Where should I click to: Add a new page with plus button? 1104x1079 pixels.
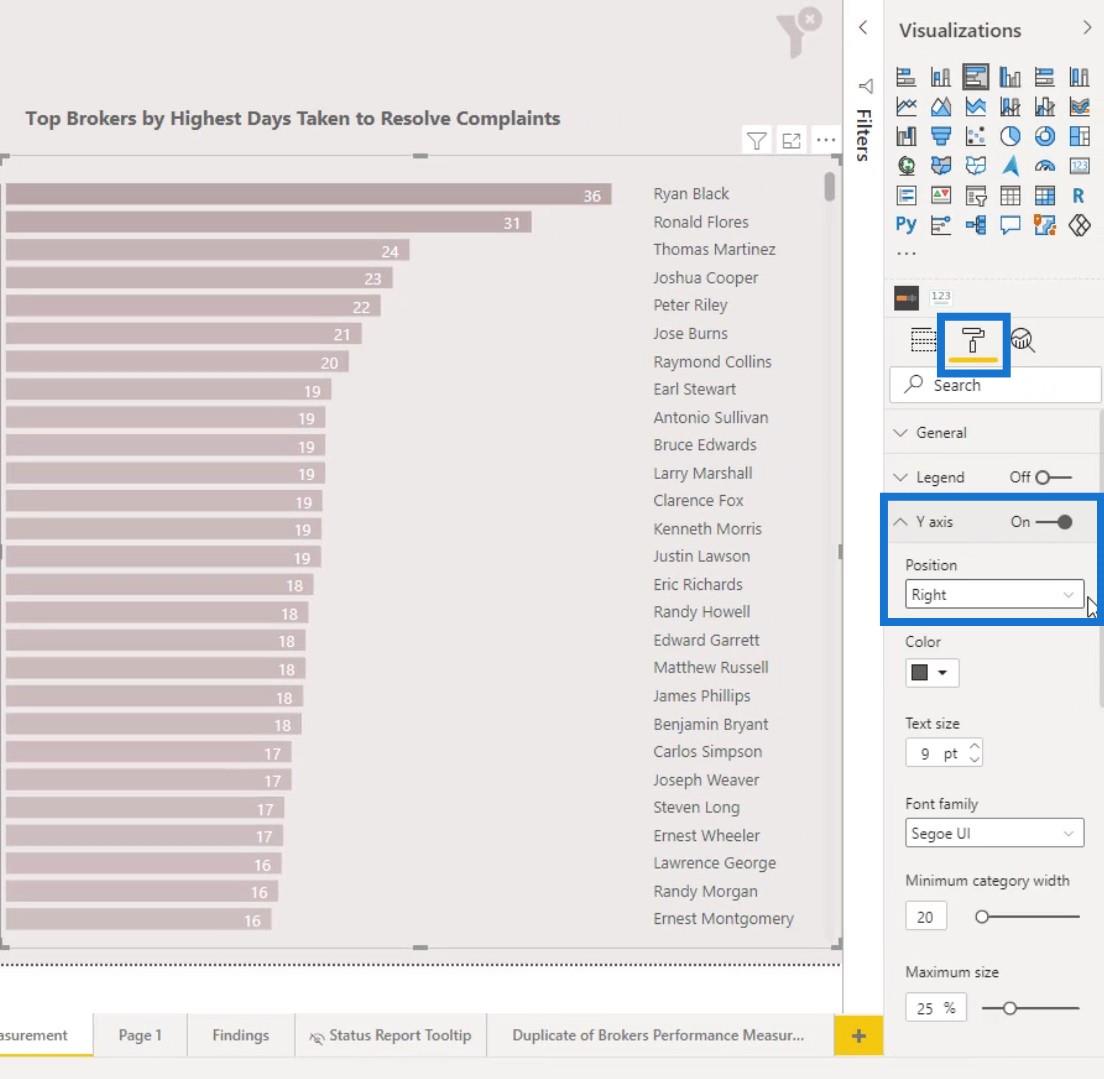tap(858, 1035)
